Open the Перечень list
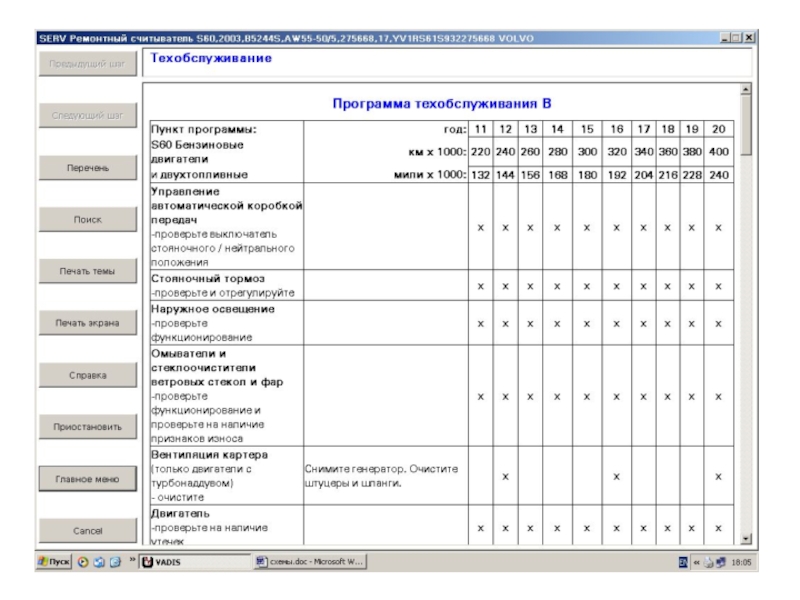800x600 pixels. pos(88,168)
